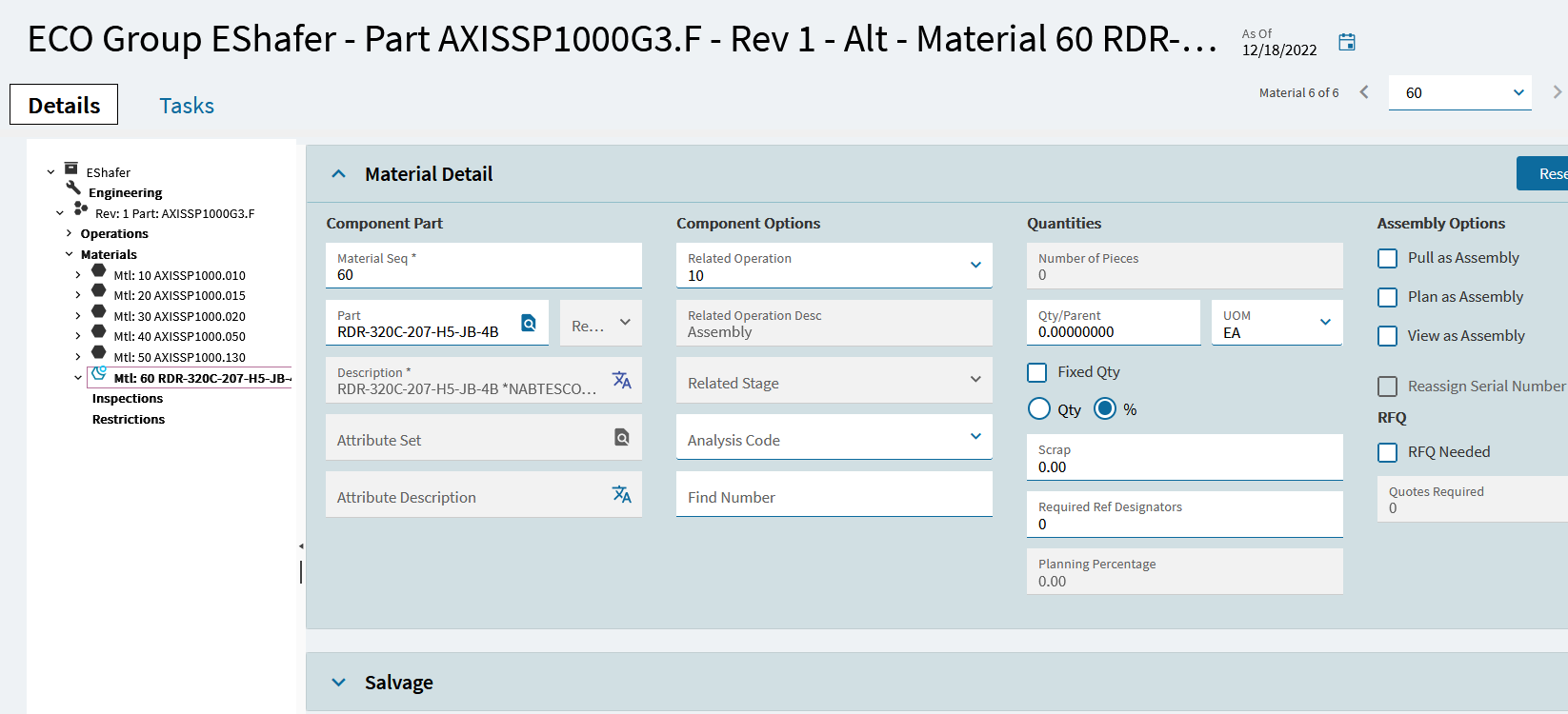1568x714 pixels.
Task: Click the Part search lookup icon
Action: click(x=529, y=323)
